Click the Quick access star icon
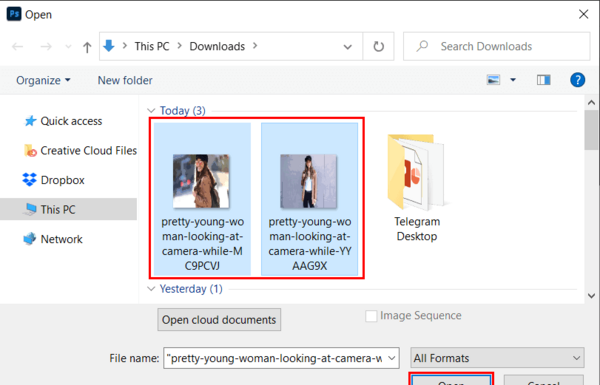This screenshot has width=600, height=385. (x=30, y=121)
